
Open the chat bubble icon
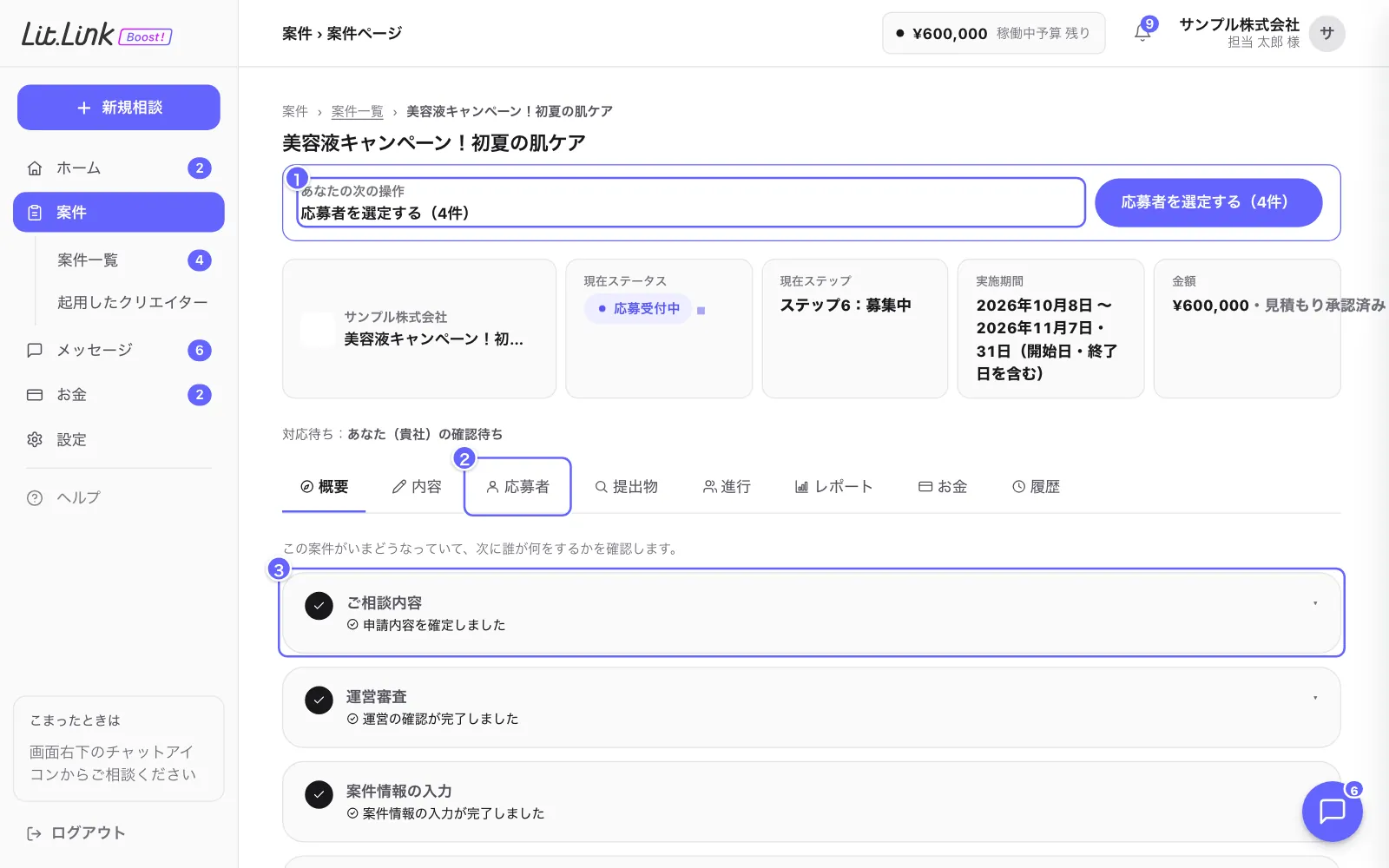tap(1332, 811)
